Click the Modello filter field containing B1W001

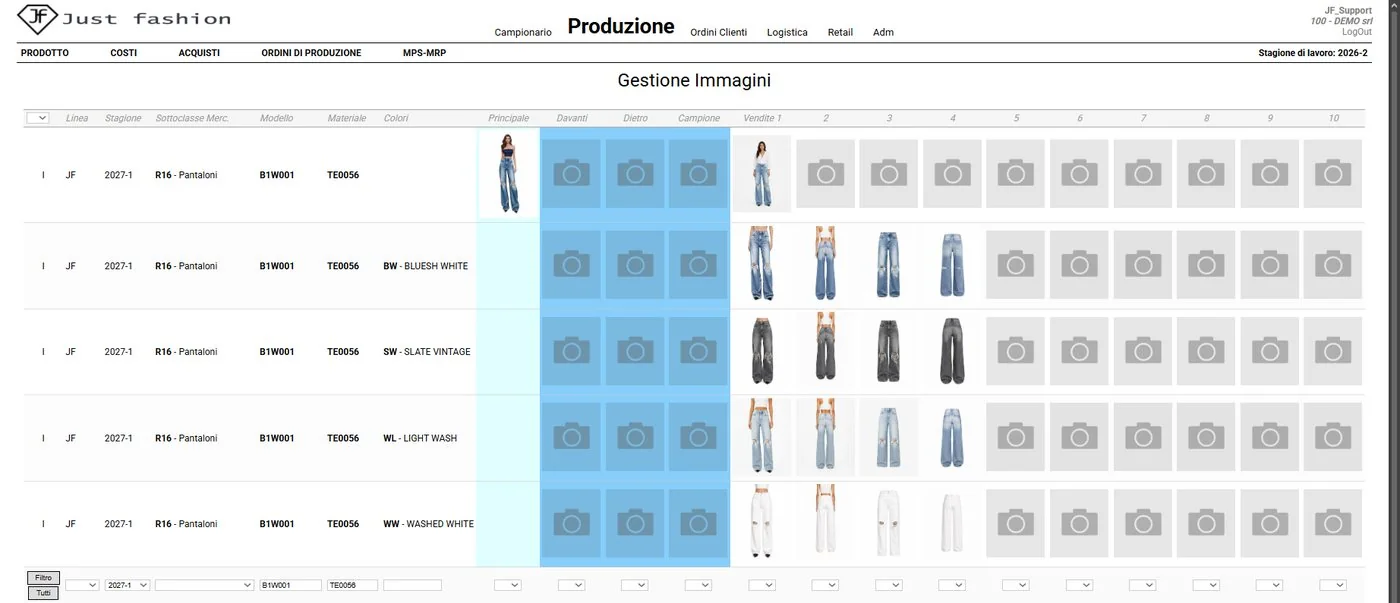pos(291,585)
